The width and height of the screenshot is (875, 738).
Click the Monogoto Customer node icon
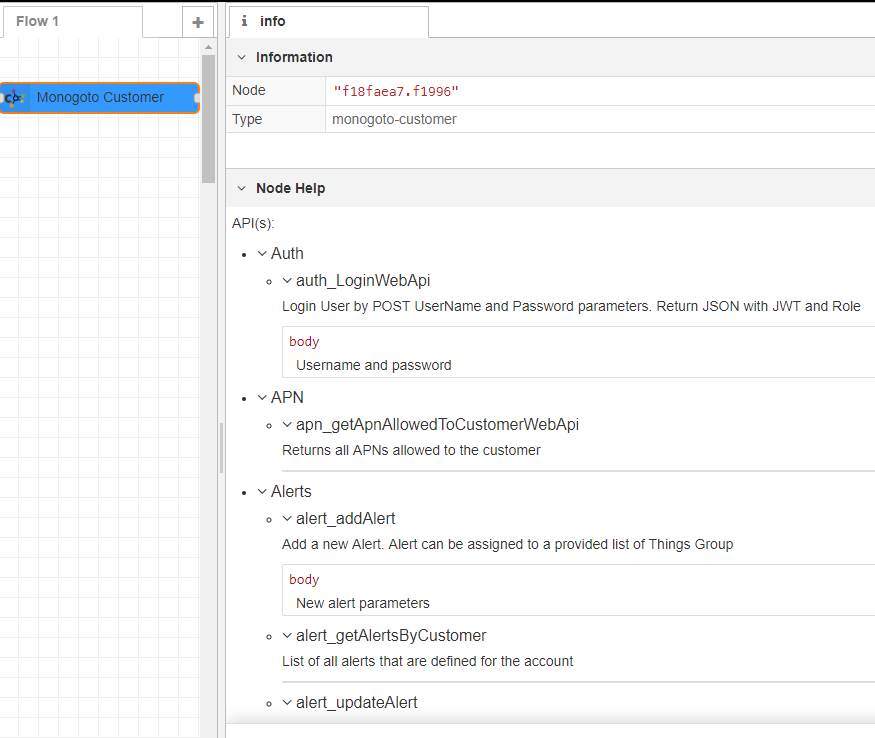[15, 98]
